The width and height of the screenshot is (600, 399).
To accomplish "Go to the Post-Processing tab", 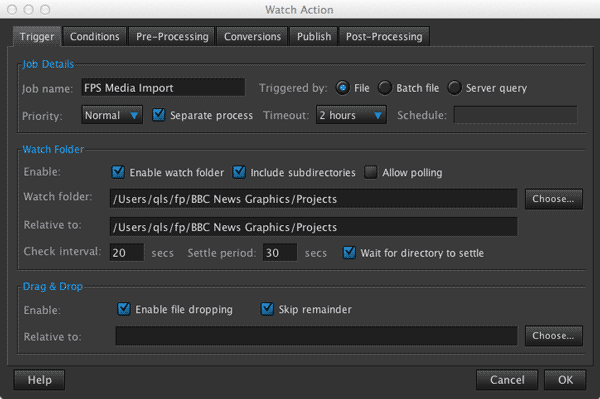I will pyautogui.click(x=384, y=37).
